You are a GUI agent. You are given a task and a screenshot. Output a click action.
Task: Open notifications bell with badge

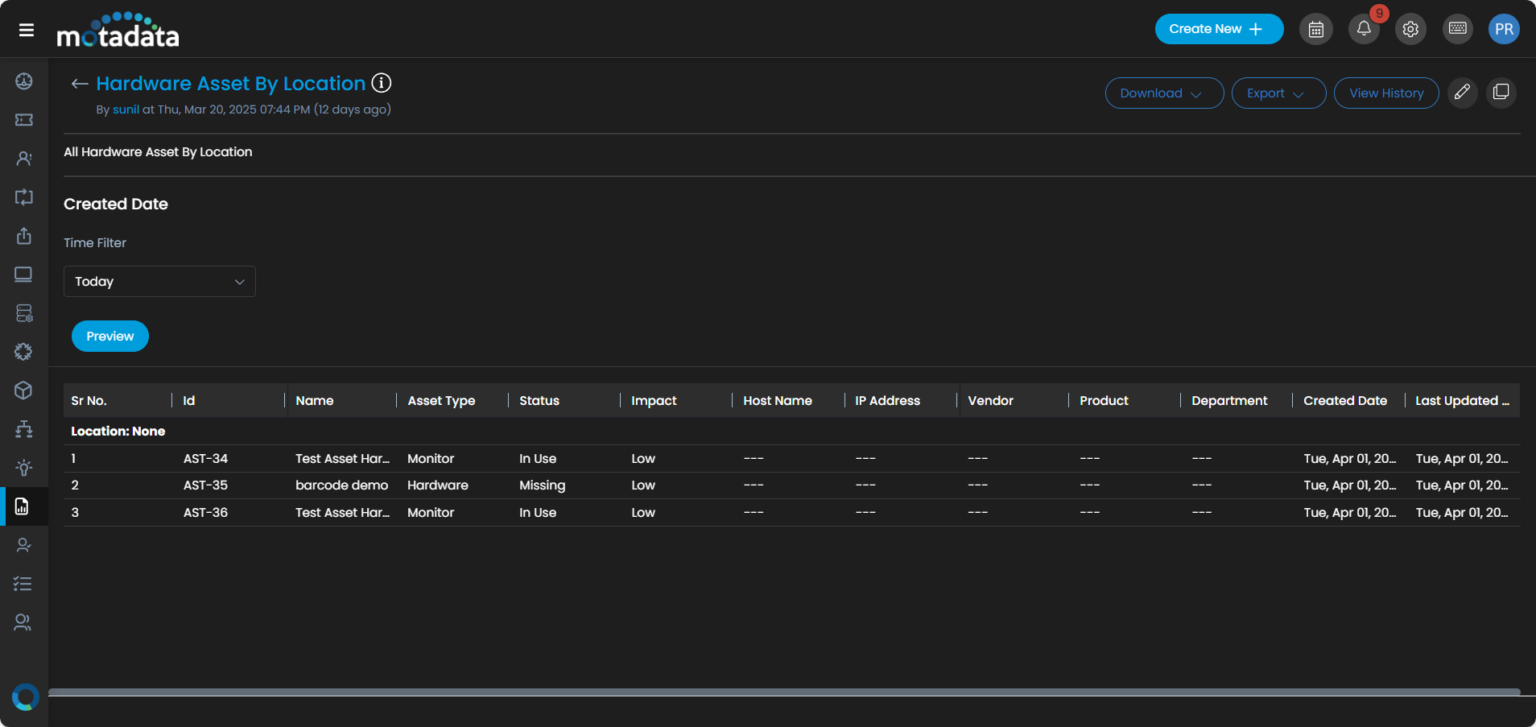[1364, 29]
